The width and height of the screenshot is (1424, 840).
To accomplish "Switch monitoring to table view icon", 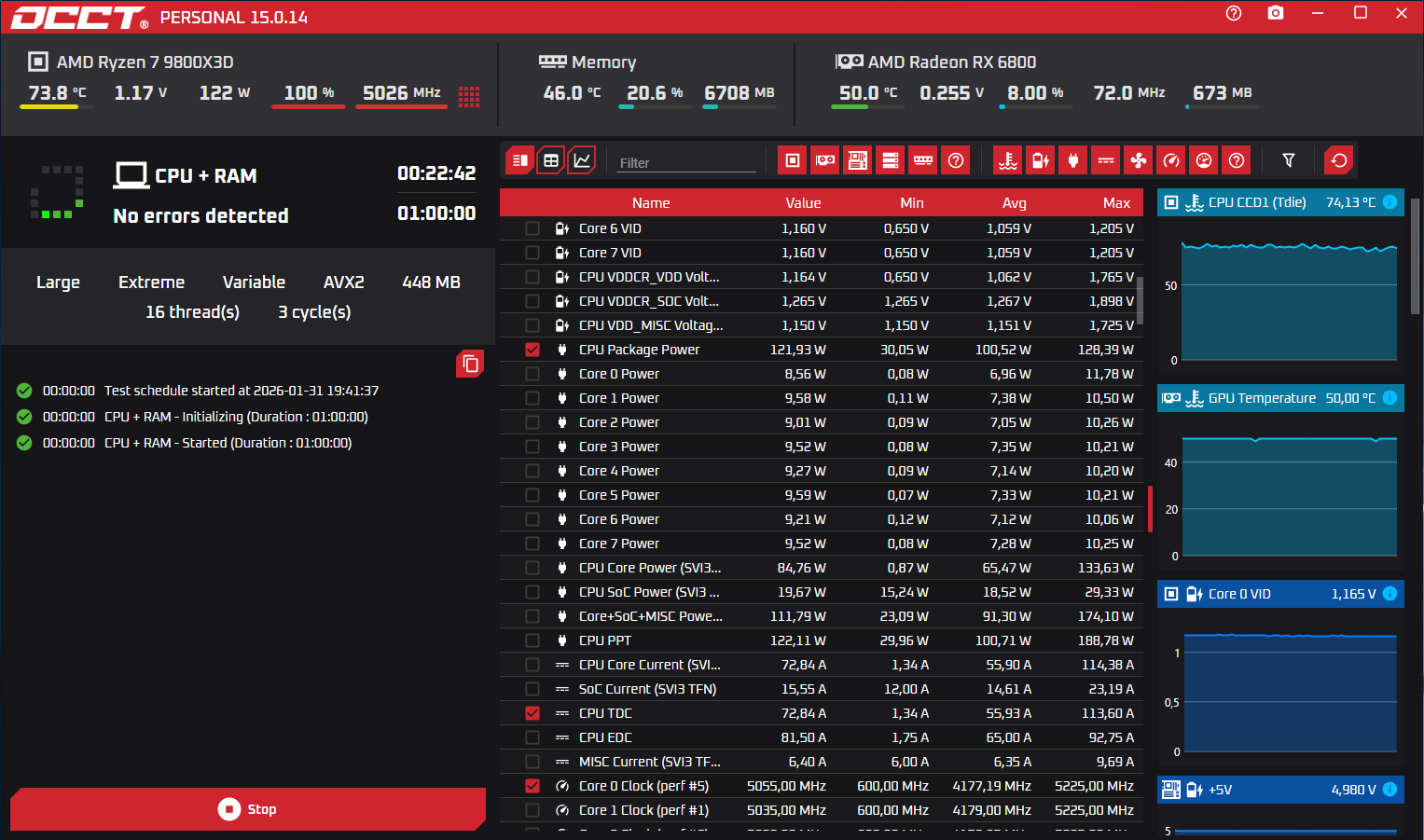I will click(x=551, y=160).
